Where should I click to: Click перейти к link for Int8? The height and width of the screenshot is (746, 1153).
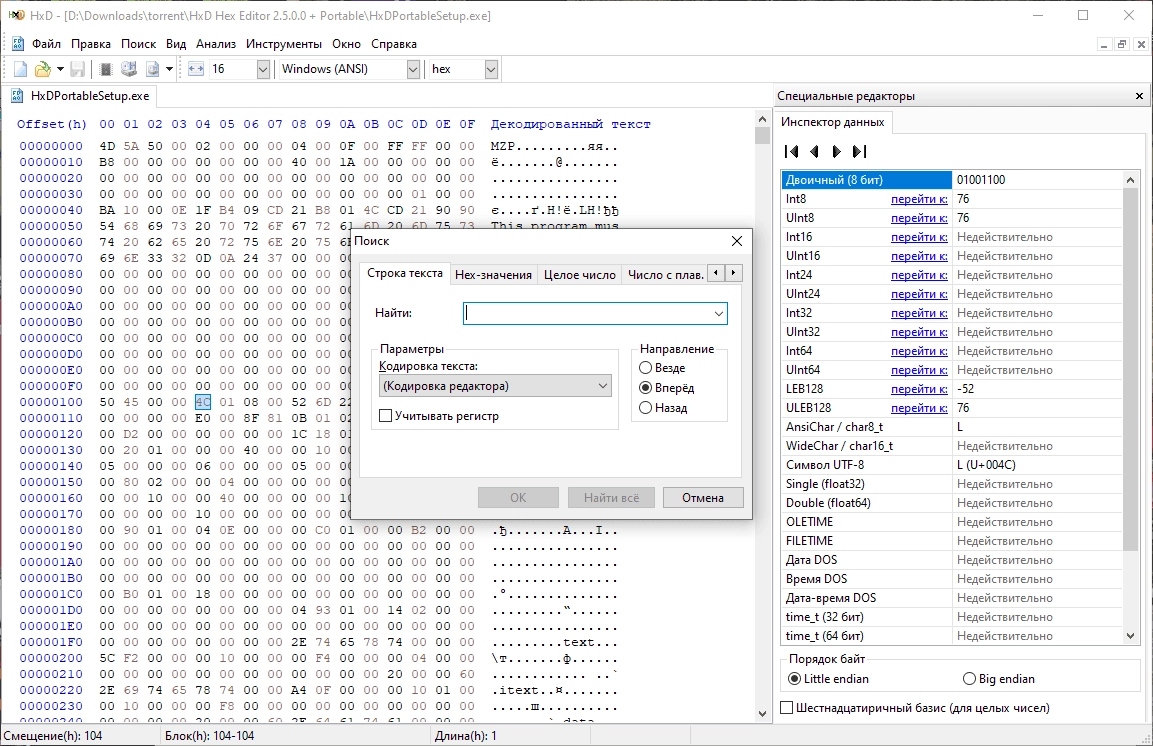(x=919, y=199)
